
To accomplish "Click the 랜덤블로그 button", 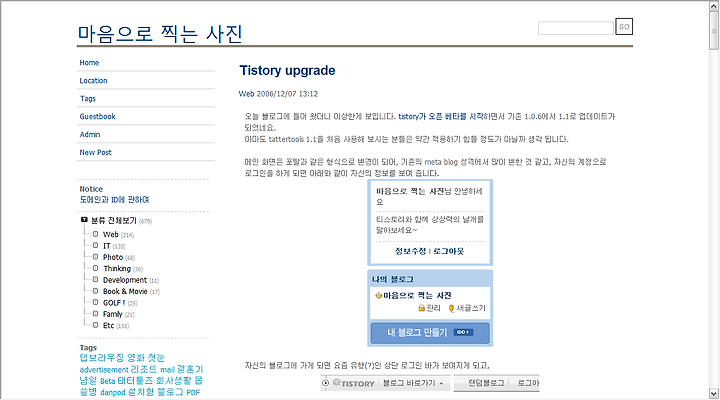I will coord(486,383).
